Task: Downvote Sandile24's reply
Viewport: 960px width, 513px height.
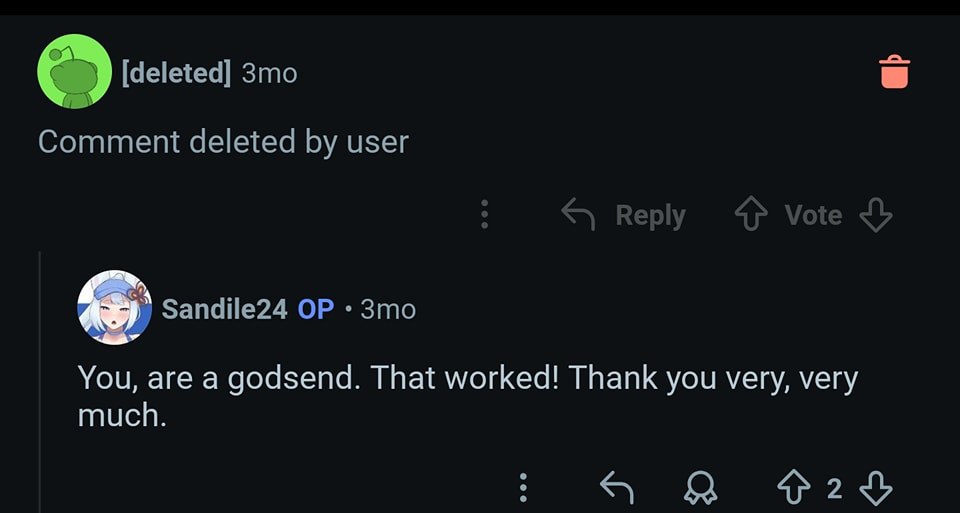Action: click(x=875, y=487)
